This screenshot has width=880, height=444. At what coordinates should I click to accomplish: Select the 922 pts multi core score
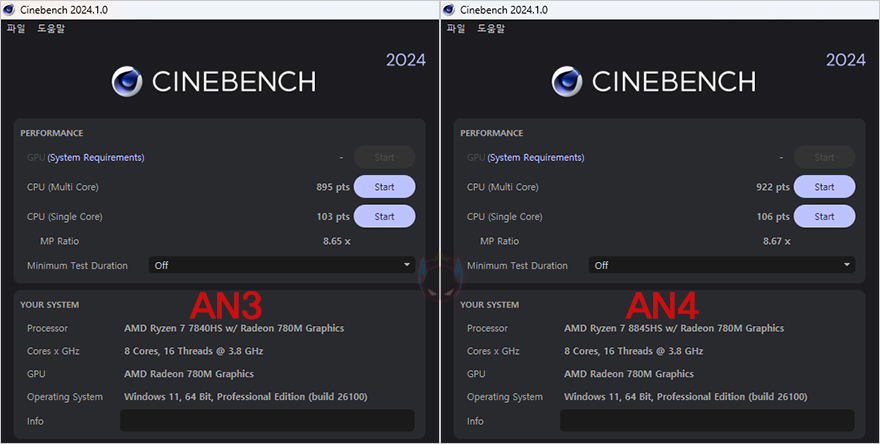[x=773, y=187]
